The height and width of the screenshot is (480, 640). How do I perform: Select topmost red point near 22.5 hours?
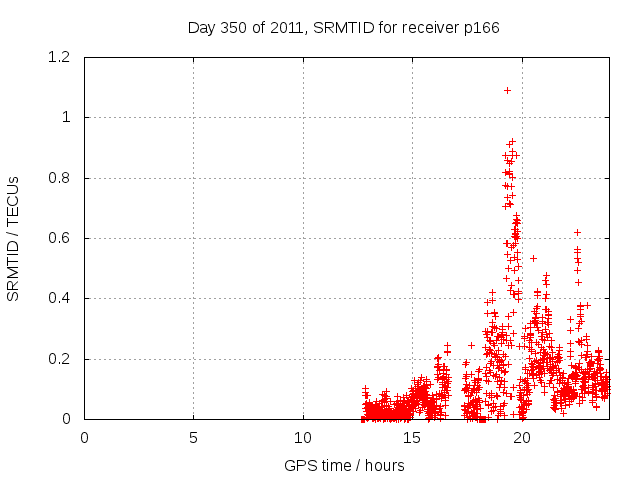coord(577,232)
